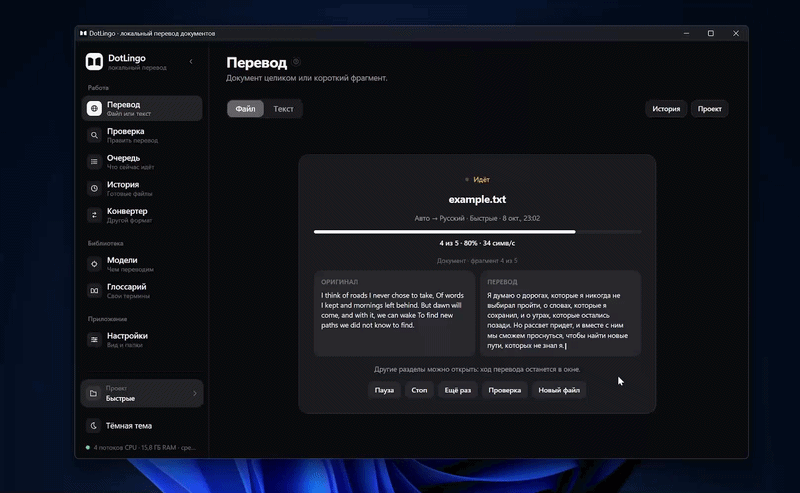
Task: Click the magnifier icon next to Проверка
Action: click(94, 135)
